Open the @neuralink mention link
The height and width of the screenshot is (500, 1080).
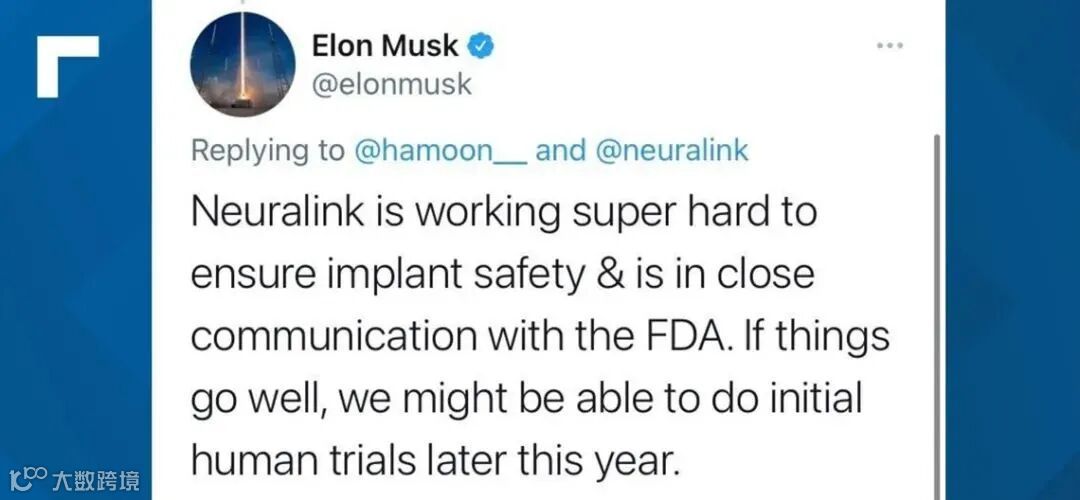coord(671,151)
